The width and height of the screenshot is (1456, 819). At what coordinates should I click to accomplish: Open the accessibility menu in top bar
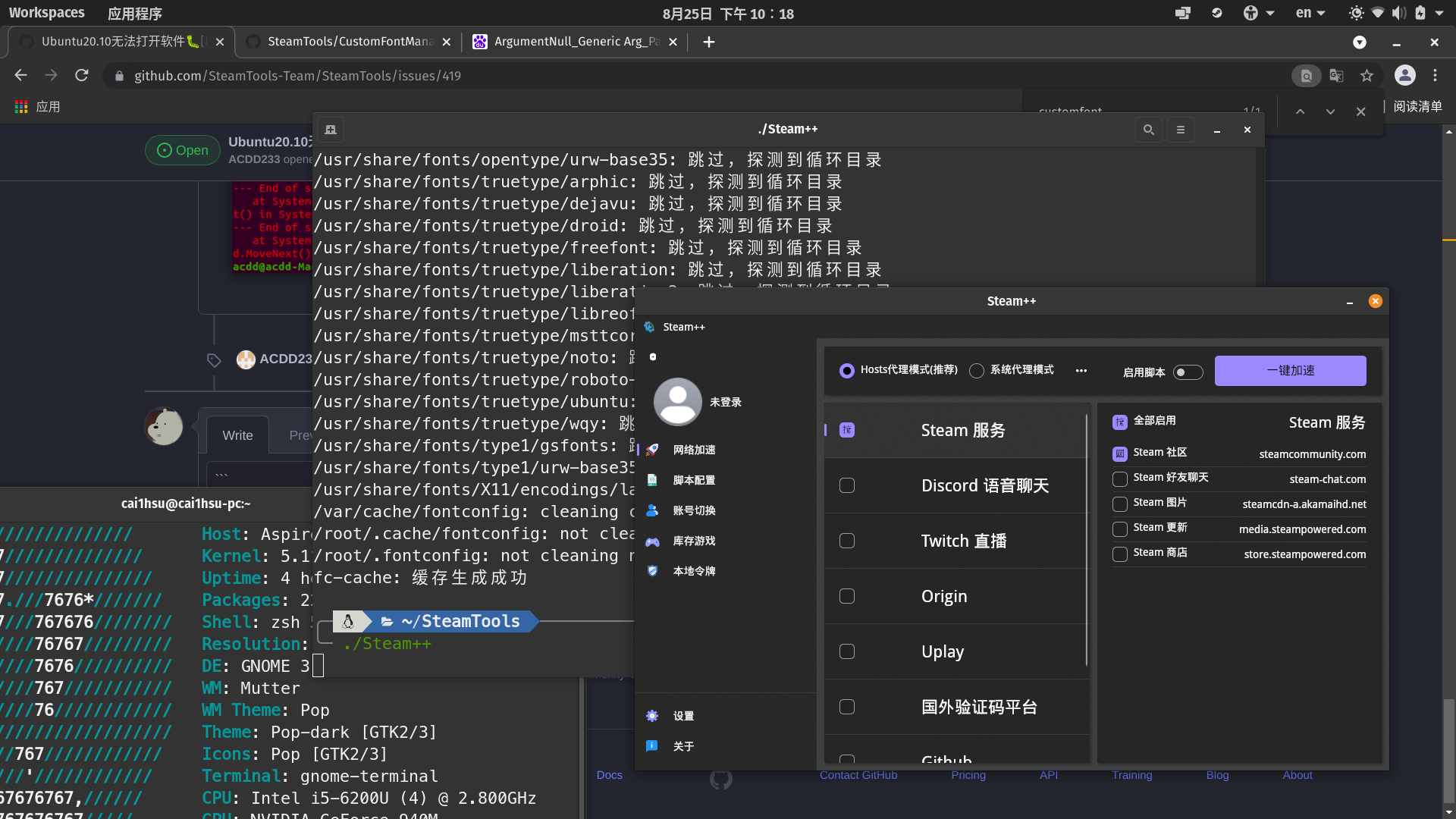1258,13
